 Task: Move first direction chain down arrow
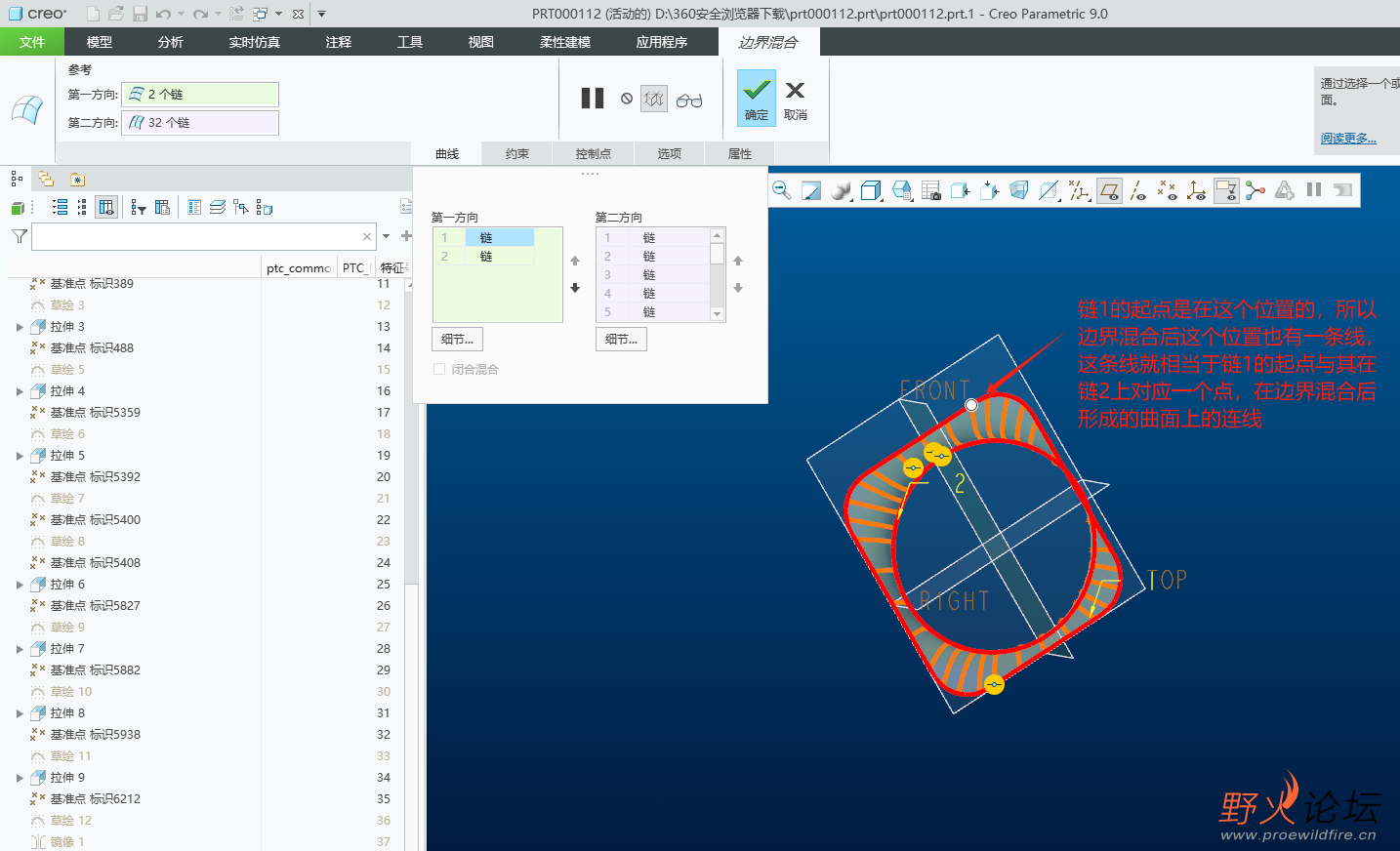coord(575,288)
